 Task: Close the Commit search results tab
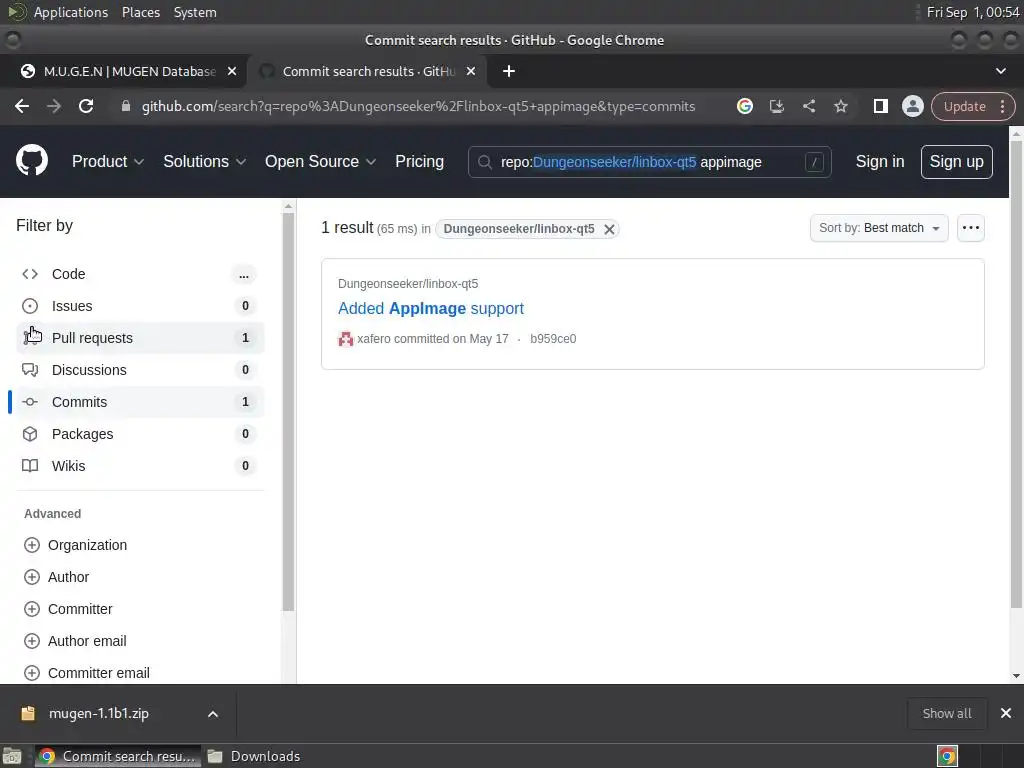(x=471, y=71)
